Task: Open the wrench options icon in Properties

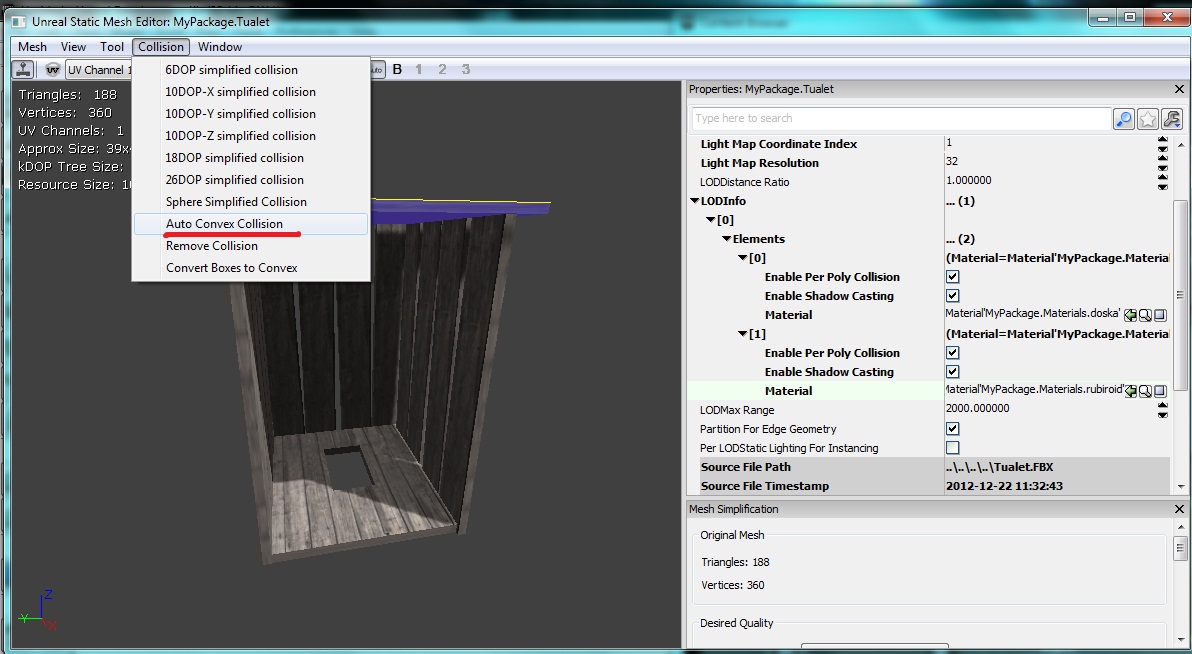Action: (x=1171, y=119)
